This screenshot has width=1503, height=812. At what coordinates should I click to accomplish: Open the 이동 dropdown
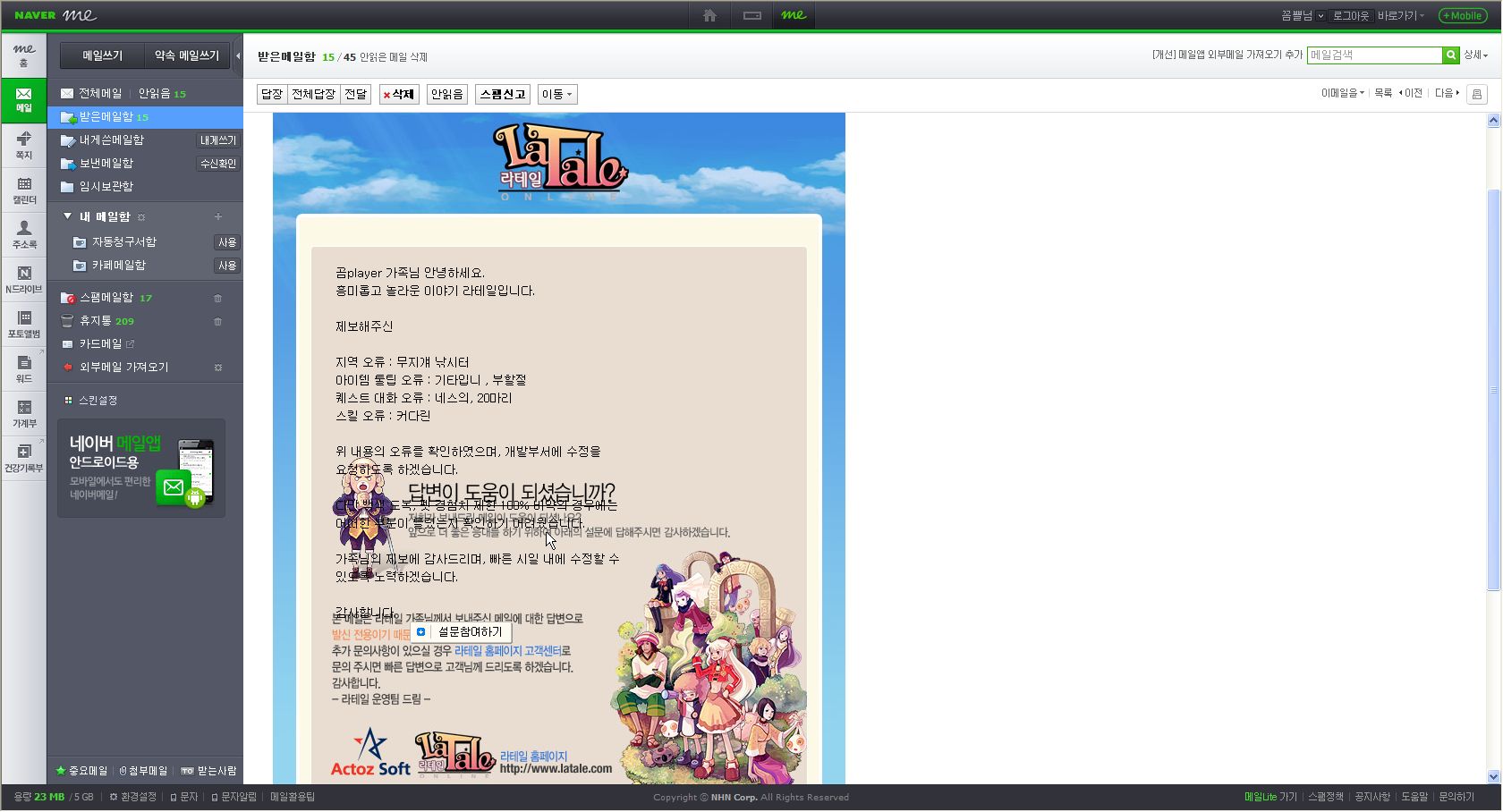coord(556,94)
